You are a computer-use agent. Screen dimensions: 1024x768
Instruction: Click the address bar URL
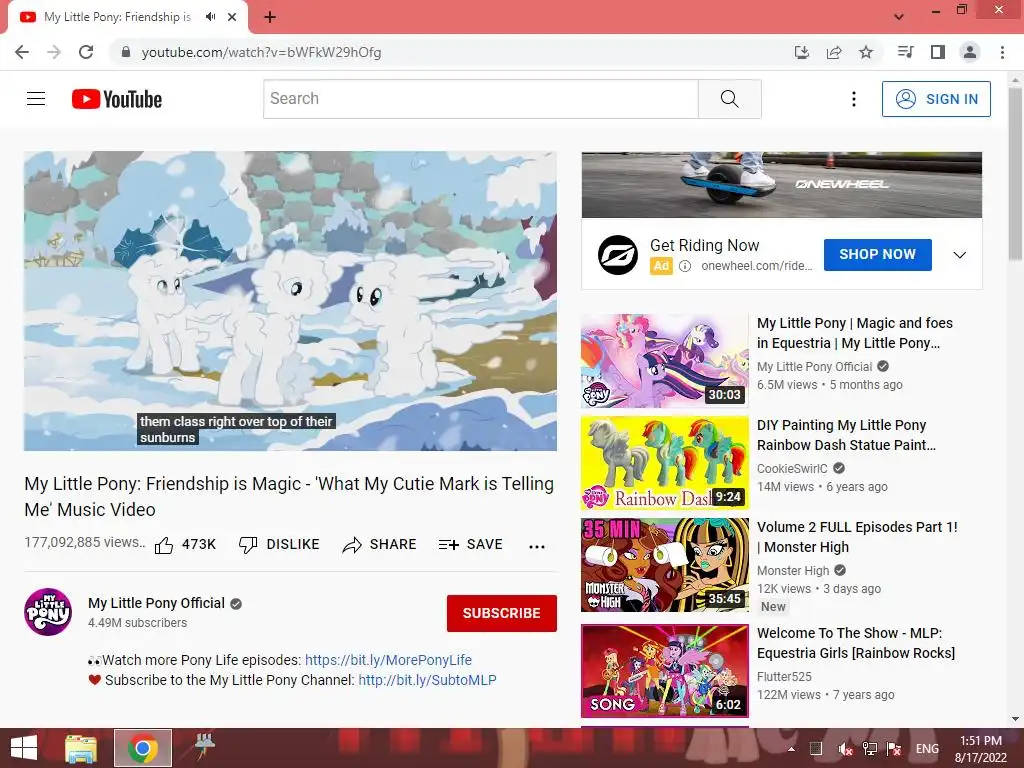[x=261, y=52]
